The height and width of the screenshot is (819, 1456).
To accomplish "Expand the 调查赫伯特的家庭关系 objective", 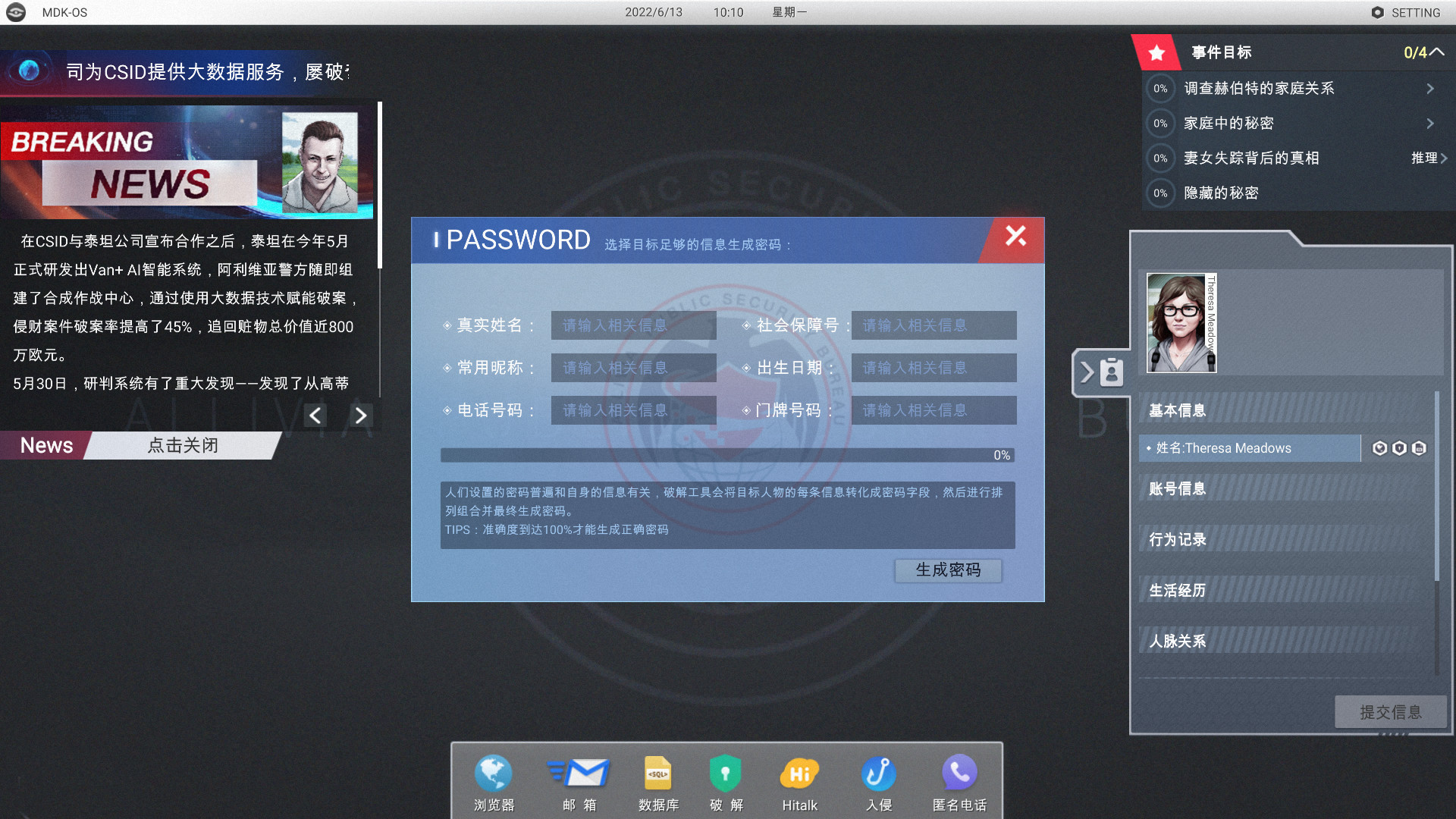I will click(1430, 89).
